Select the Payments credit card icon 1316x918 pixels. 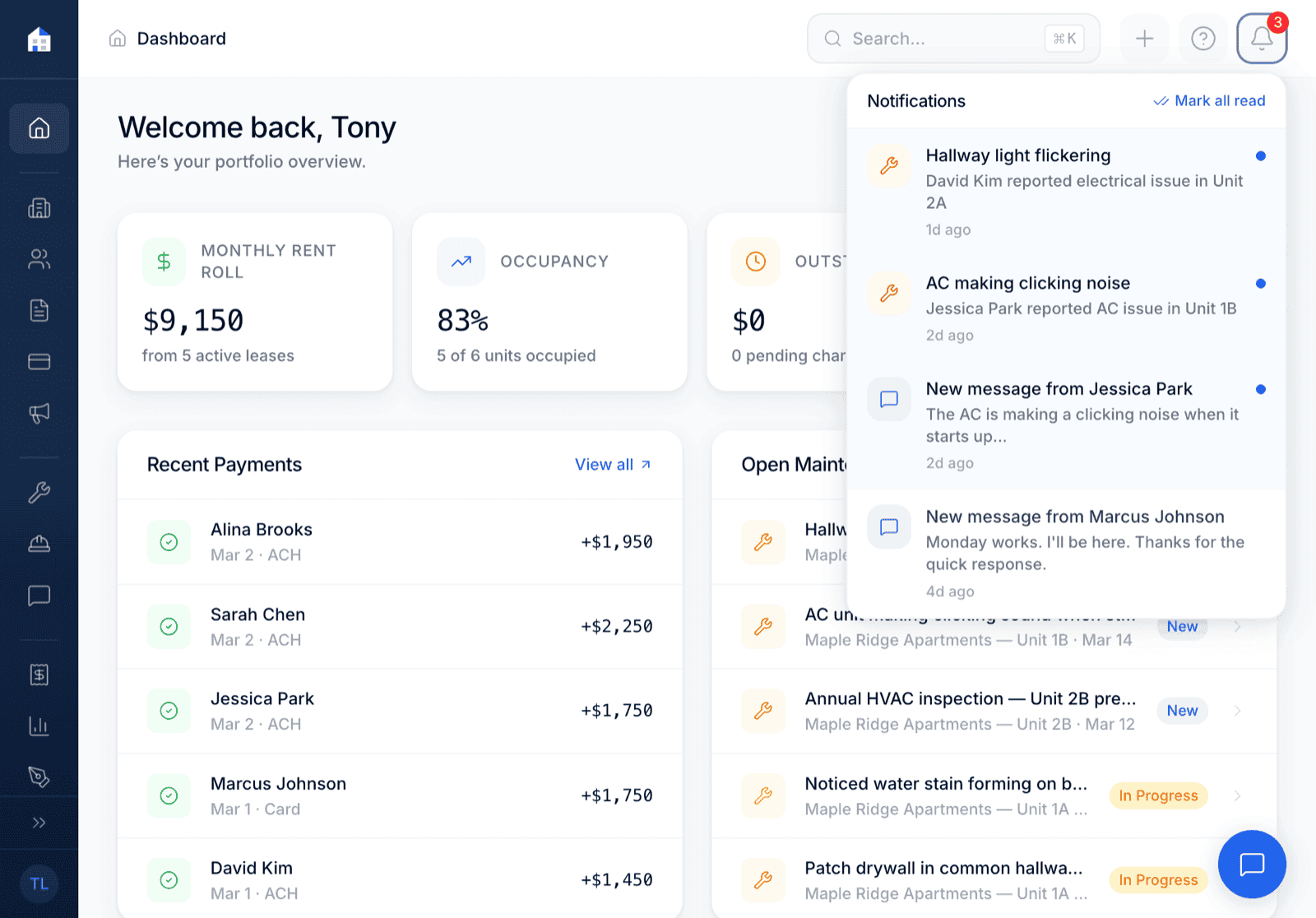tap(39, 361)
